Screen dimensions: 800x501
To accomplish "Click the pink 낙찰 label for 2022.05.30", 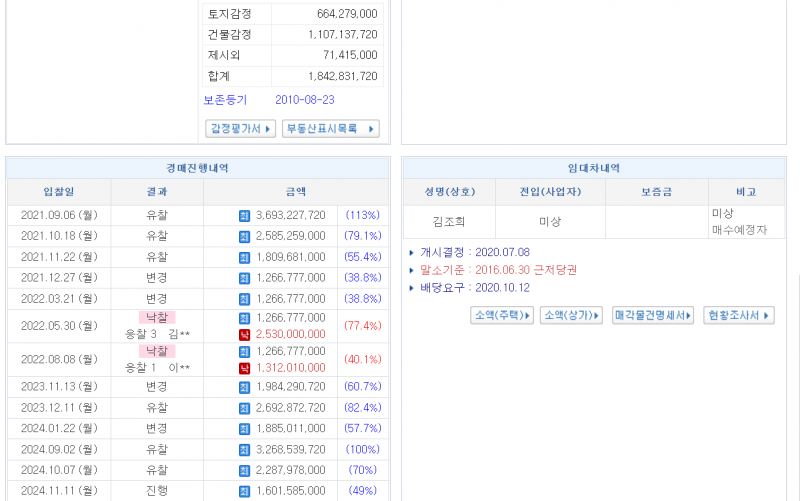I will click(157, 318).
